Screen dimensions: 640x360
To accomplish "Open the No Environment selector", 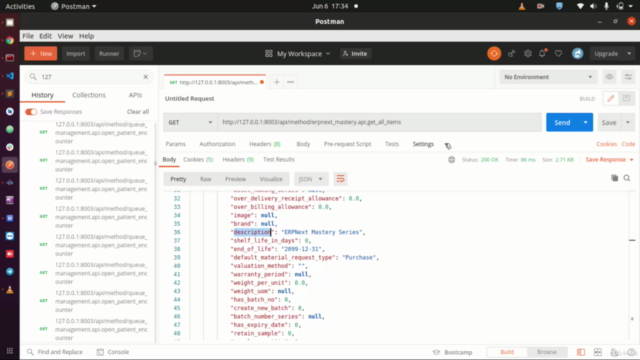I will (548, 77).
